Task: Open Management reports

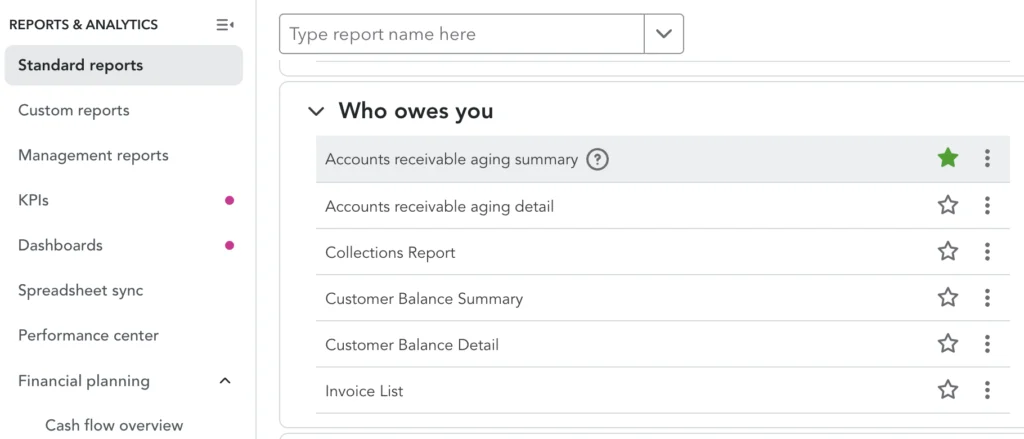Action: tap(93, 155)
